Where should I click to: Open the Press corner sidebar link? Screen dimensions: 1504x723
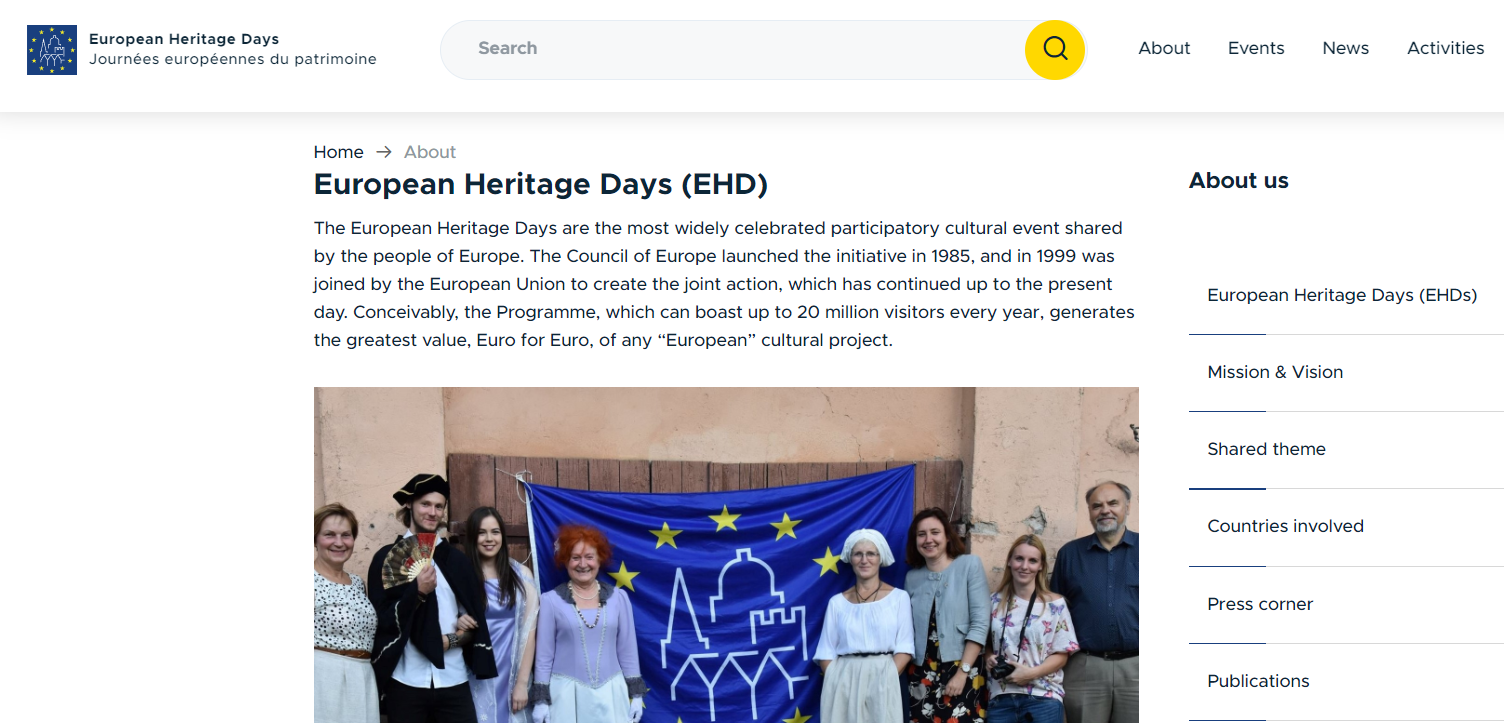point(1260,604)
